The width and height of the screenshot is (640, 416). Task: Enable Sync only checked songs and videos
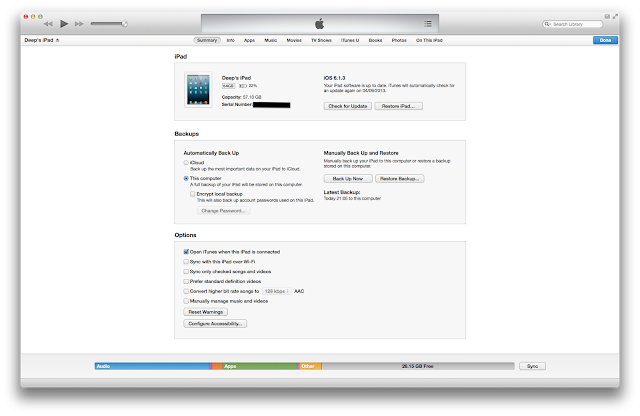186,271
